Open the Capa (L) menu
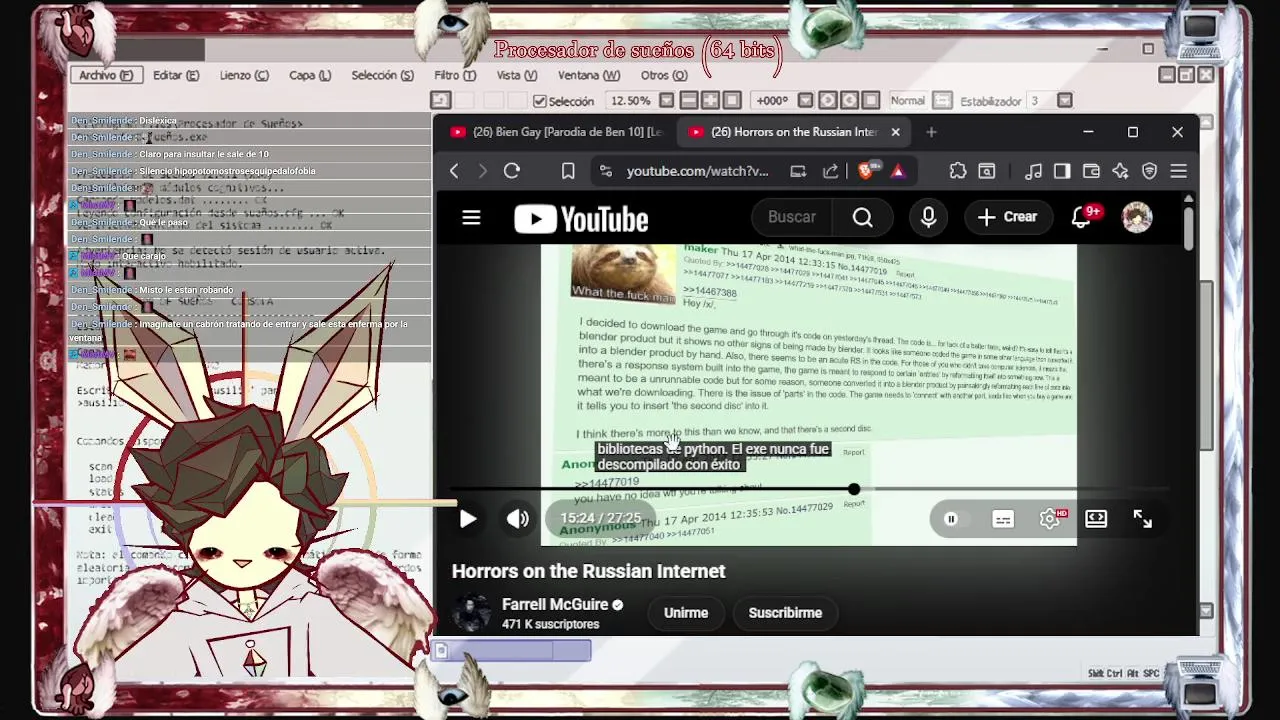The width and height of the screenshot is (1280, 720). pos(310,75)
